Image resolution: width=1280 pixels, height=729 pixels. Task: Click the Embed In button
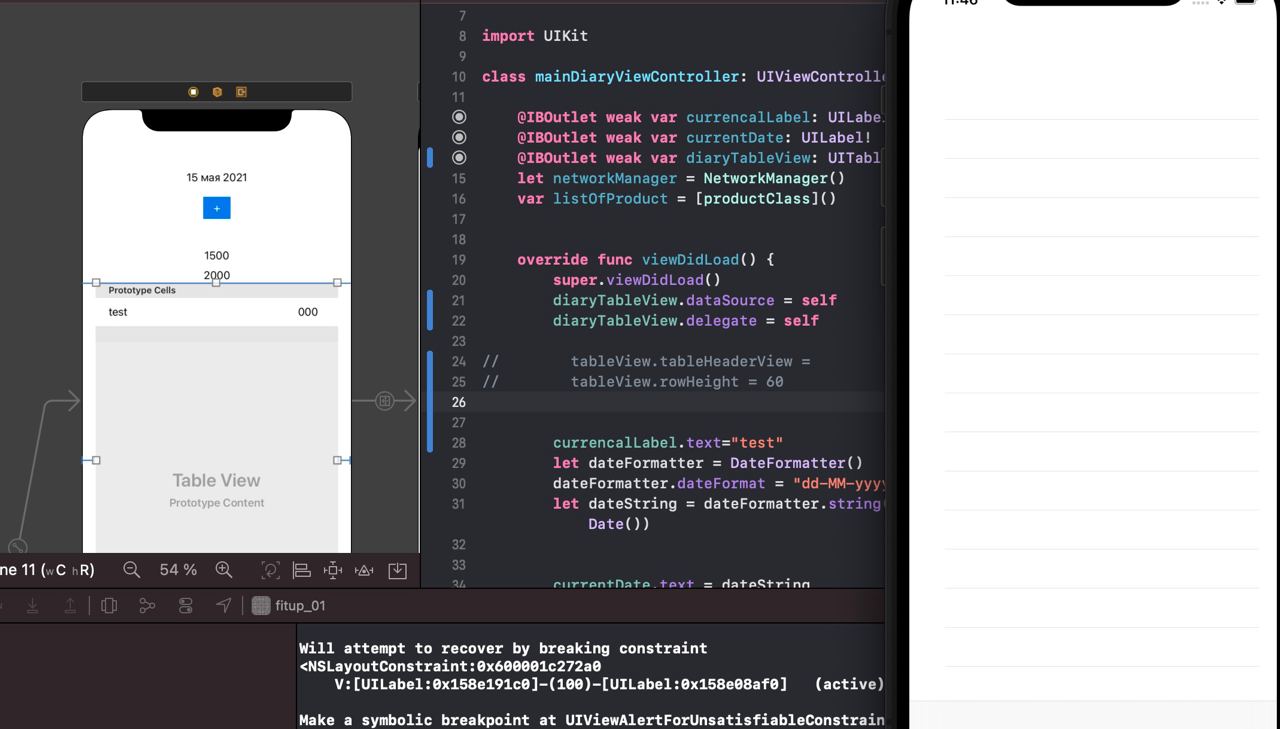tap(397, 570)
